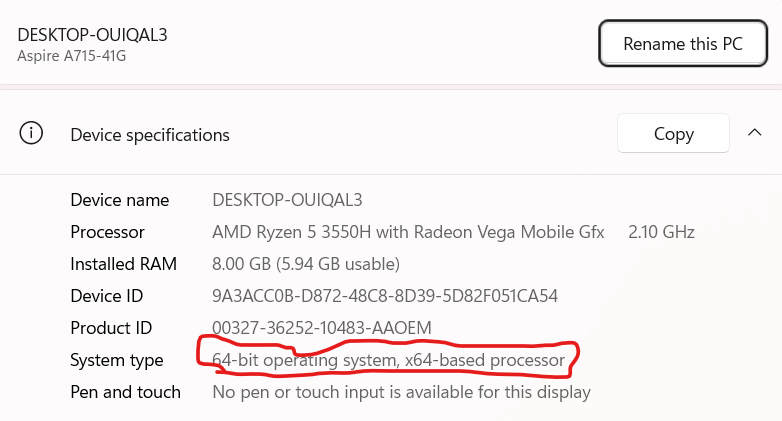Screen dimensions: 782x421
Task: Click the DESKTOP-OUIQAL3 PC name heading
Action: [x=92, y=34]
